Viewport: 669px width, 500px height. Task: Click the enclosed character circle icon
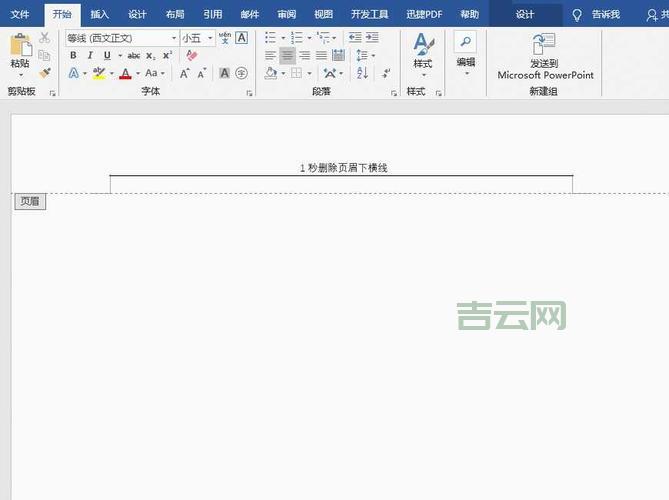[x=241, y=73]
